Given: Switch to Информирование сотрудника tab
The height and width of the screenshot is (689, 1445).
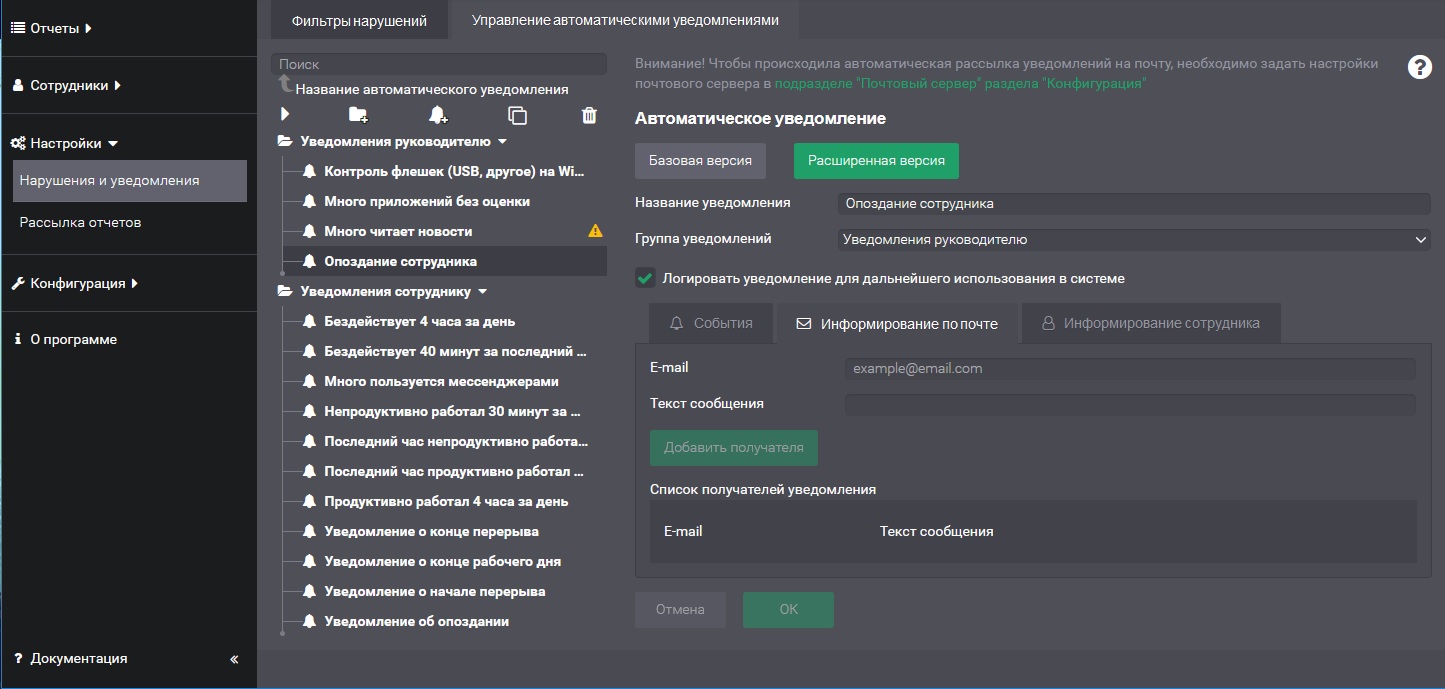Looking at the screenshot, I should point(1150,323).
